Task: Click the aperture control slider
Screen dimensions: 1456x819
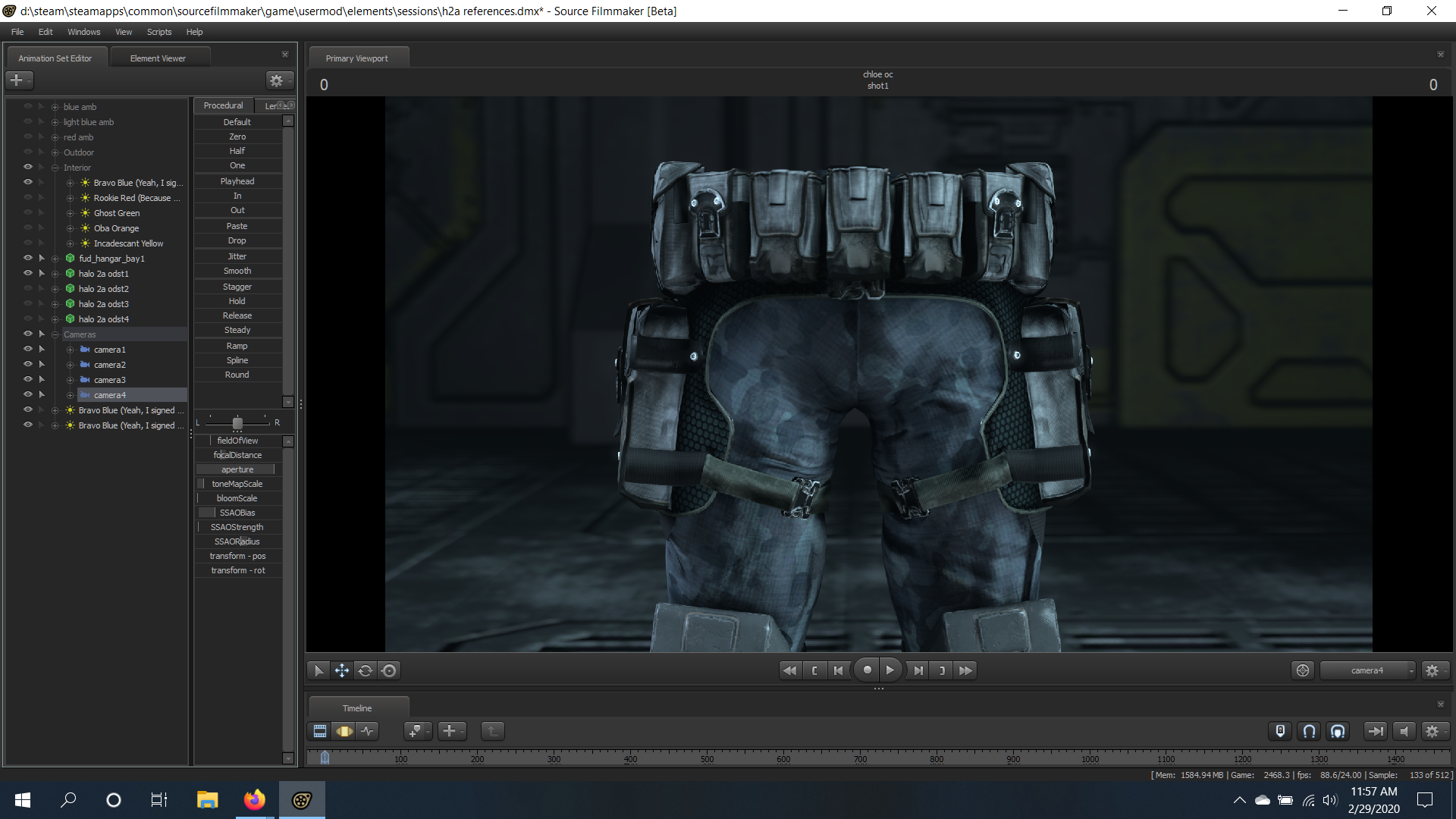Action: [x=237, y=469]
